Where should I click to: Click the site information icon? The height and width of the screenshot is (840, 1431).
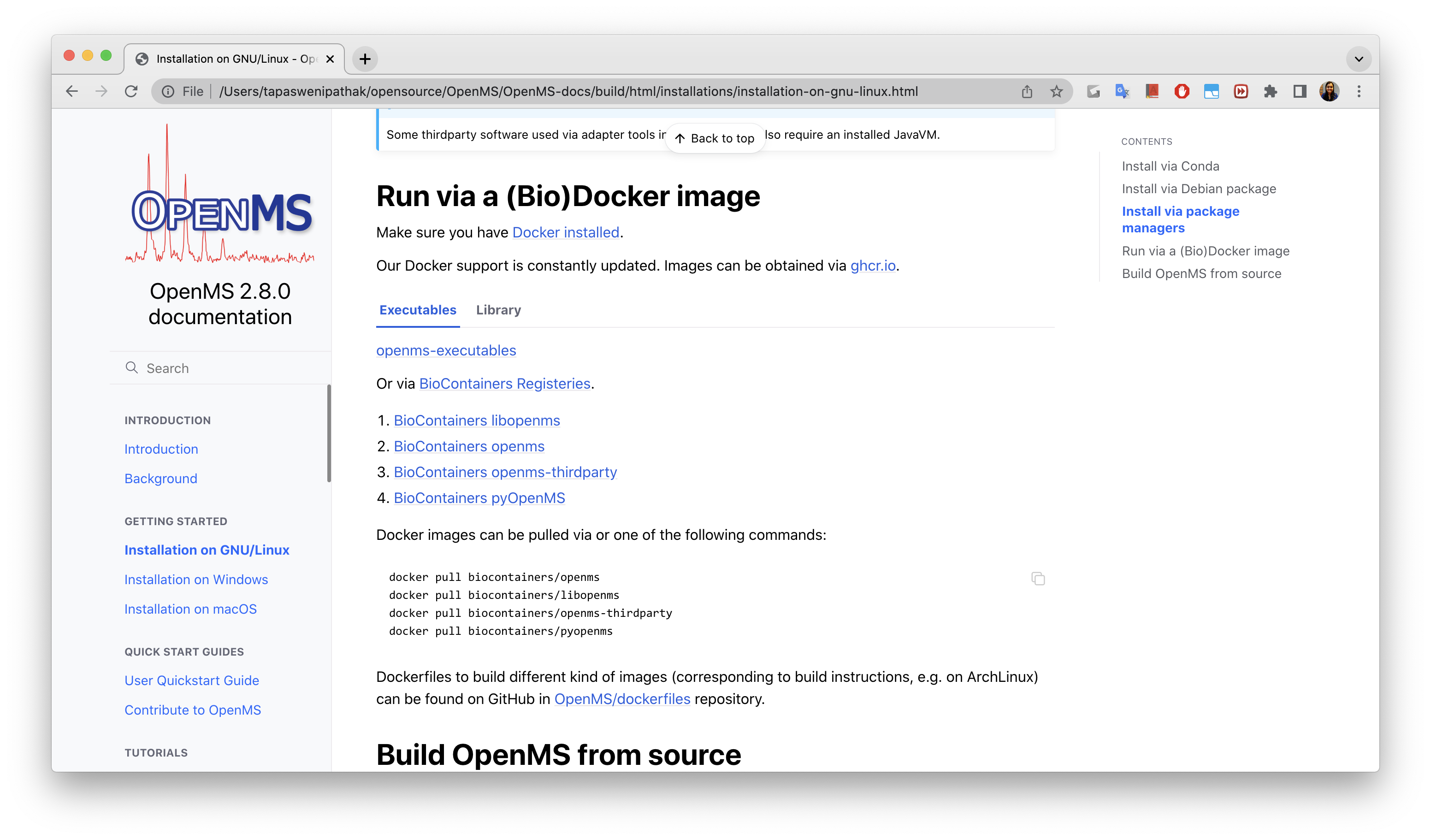click(168, 91)
